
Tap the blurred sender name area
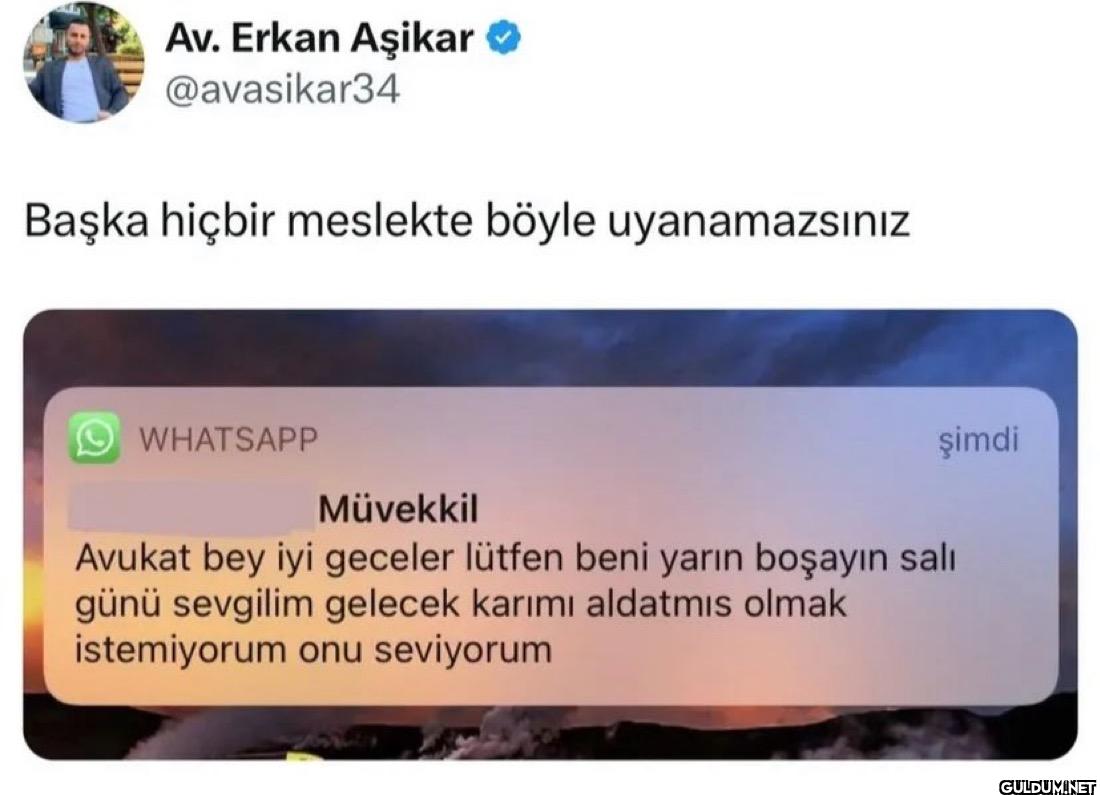point(191,508)
